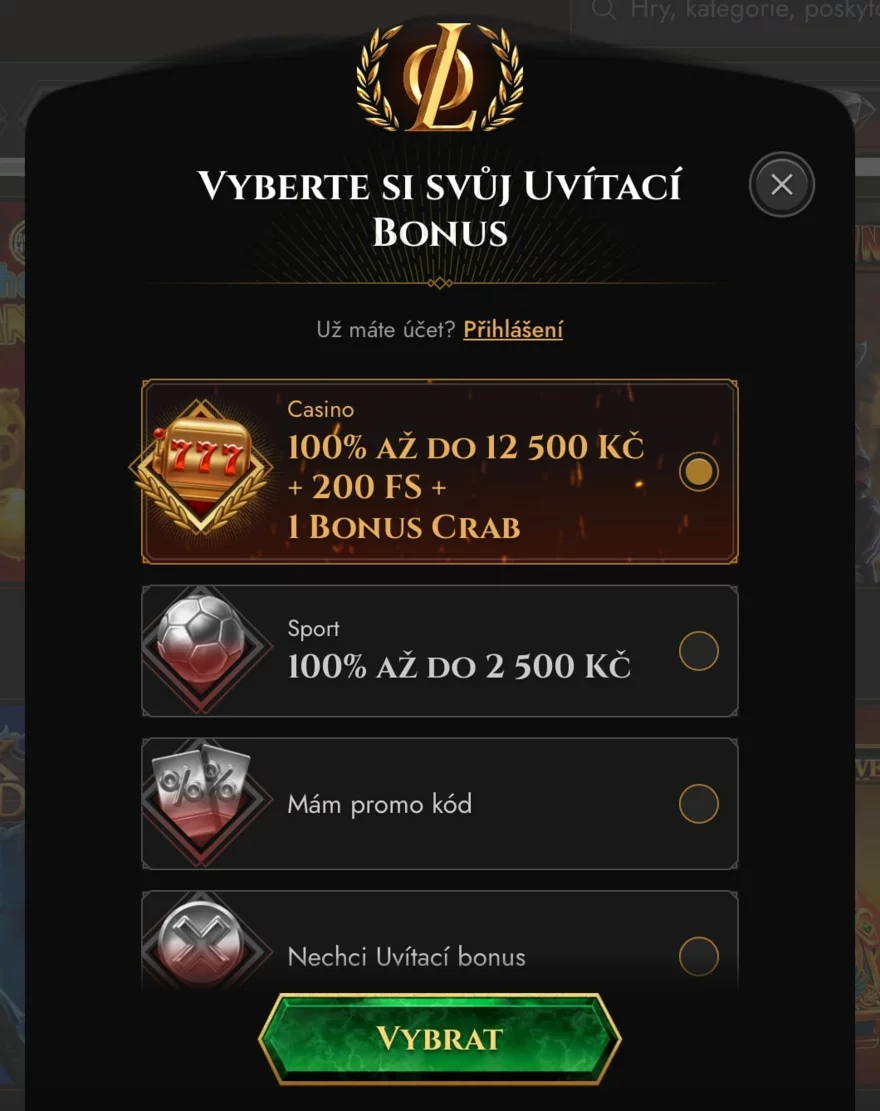Viewport: 880px width, 1111px height.
Task: Confirm selection with the green Vybrat button
Action: point(440,1039)
